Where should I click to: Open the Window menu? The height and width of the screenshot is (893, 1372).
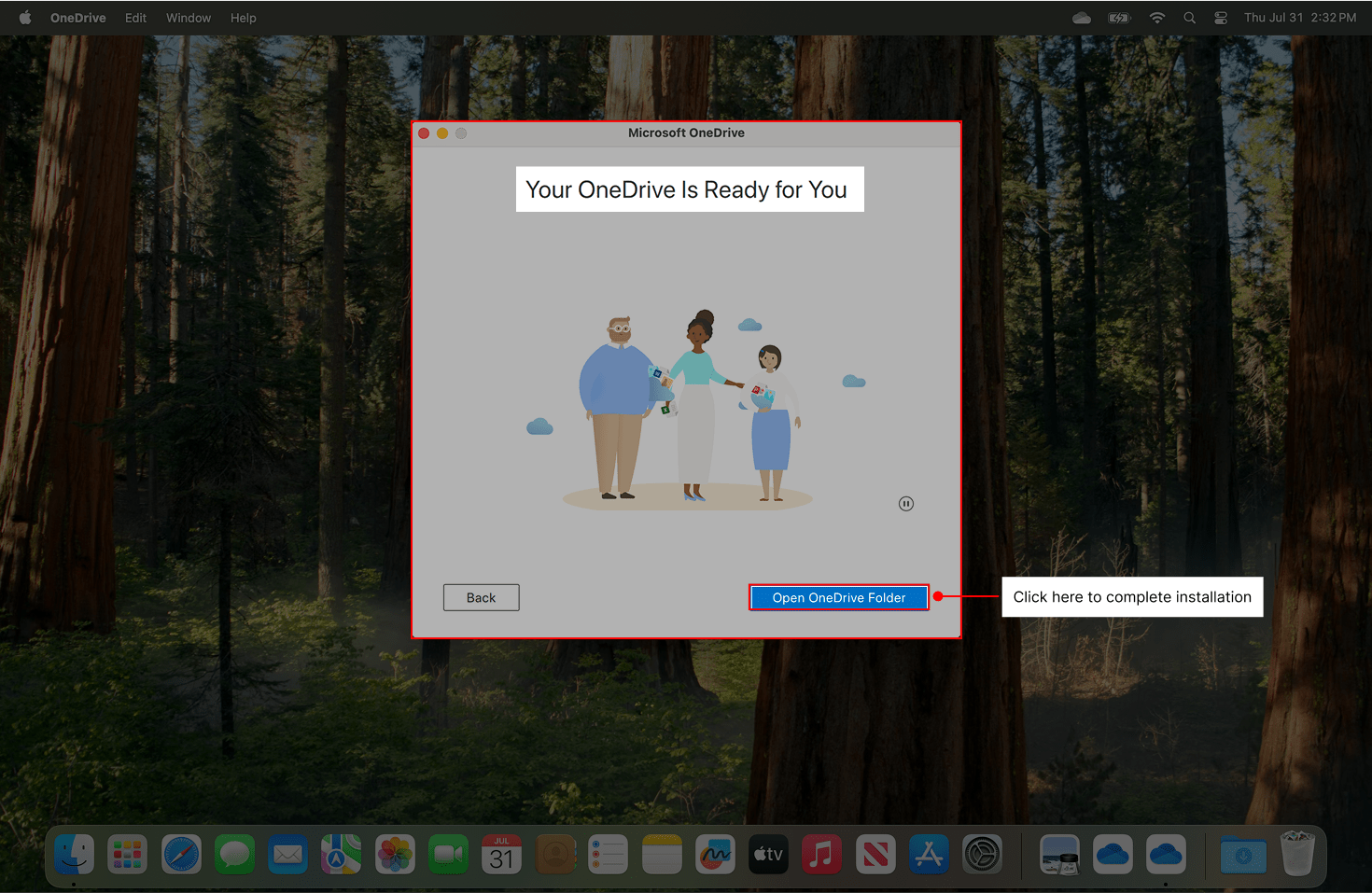coord(189,18)
